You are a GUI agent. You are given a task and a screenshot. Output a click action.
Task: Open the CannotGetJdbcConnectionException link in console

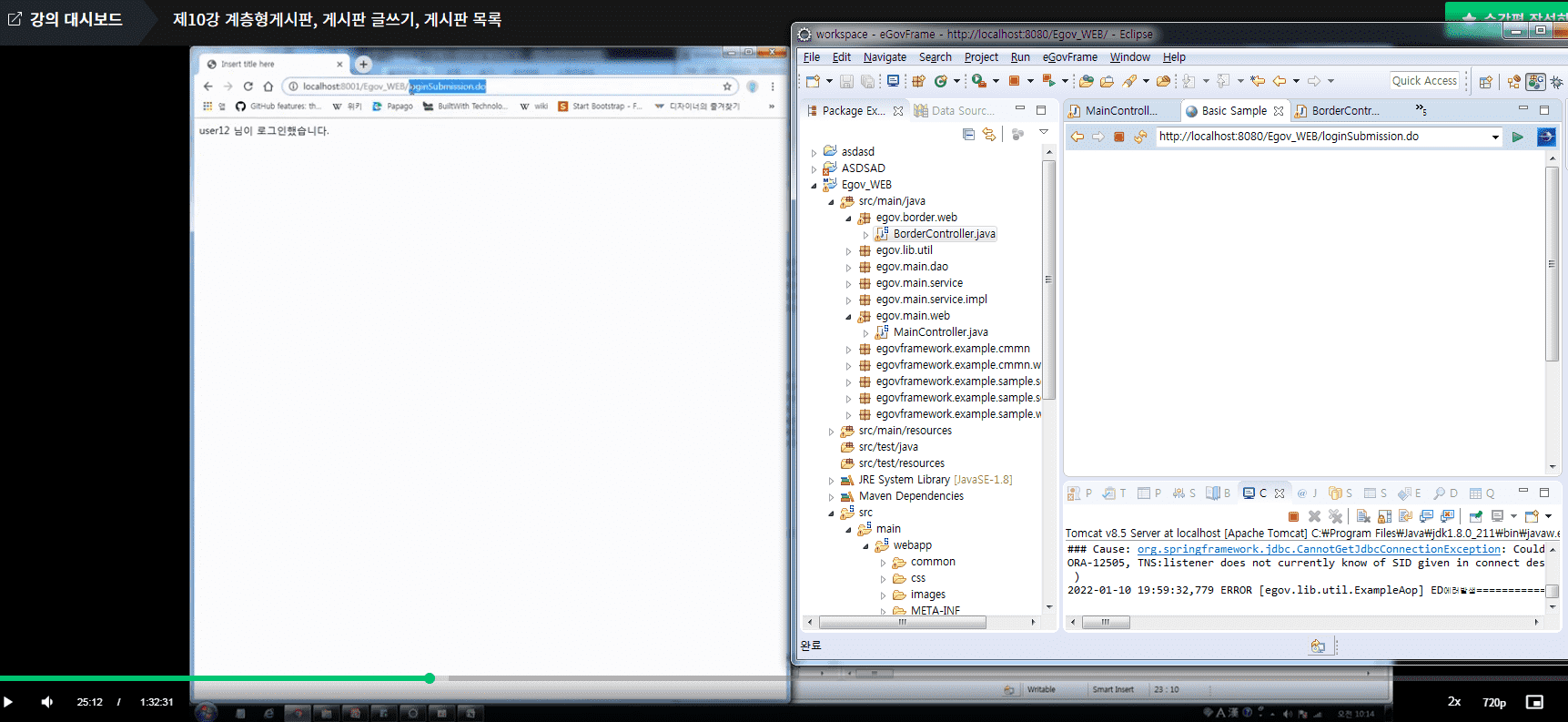pos(1318,549)
